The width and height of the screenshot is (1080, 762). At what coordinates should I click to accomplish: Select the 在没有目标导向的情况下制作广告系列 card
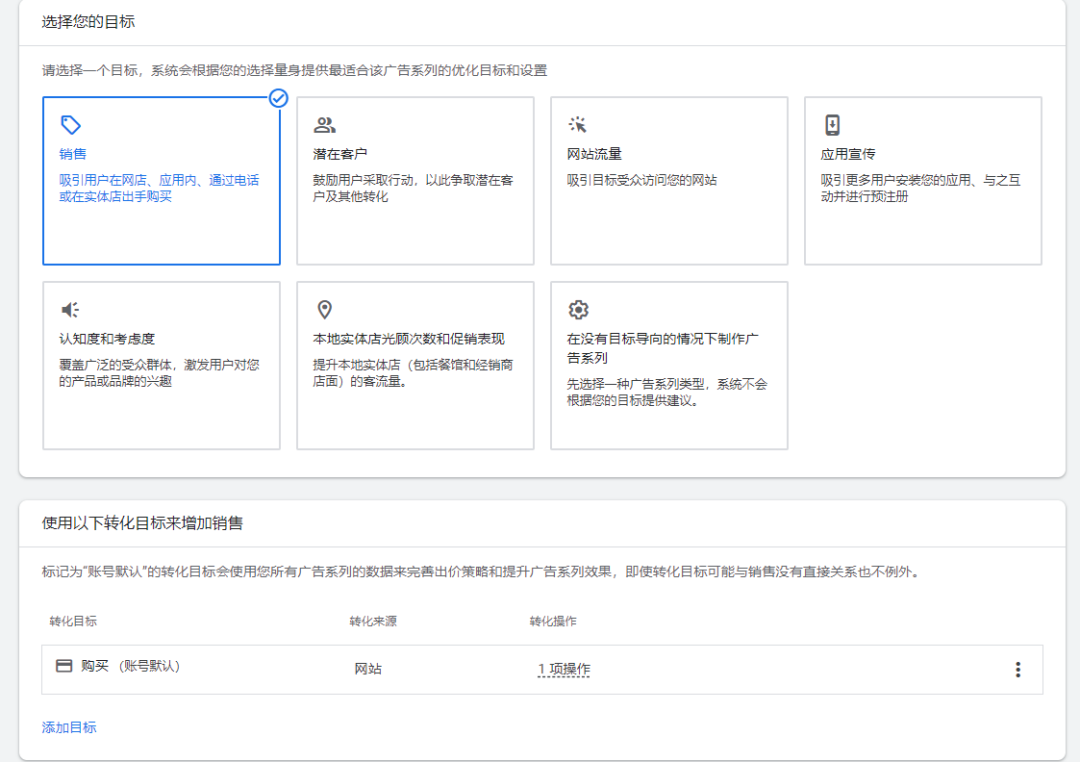click(x=669, y=365)
